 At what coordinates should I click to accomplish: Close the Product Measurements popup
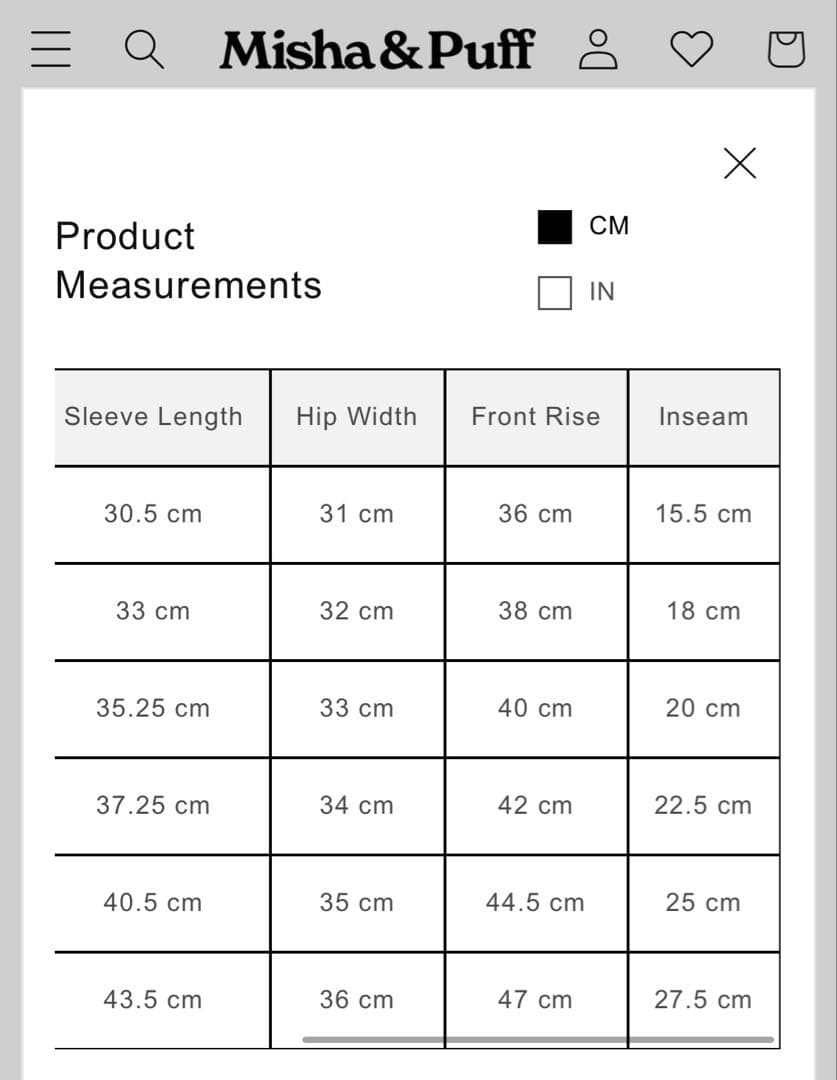740,163
